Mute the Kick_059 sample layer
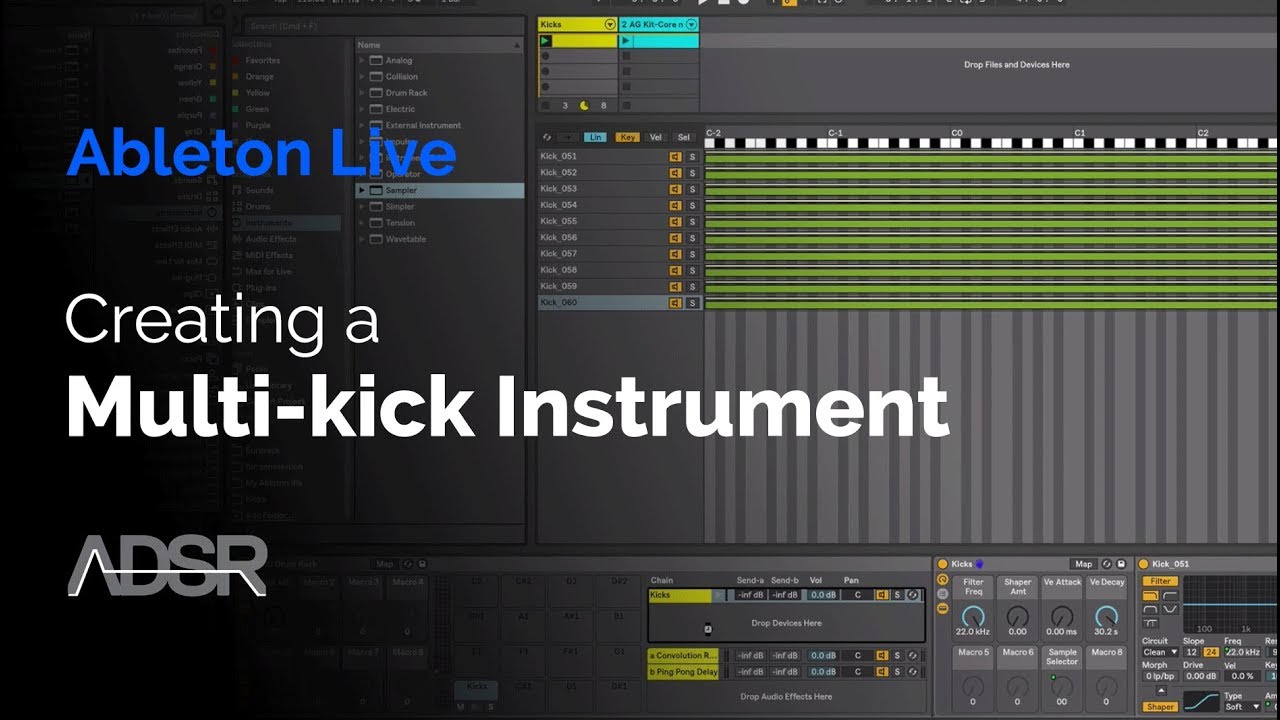This screenshot has width=1280, height=720. tap(676, 286)
